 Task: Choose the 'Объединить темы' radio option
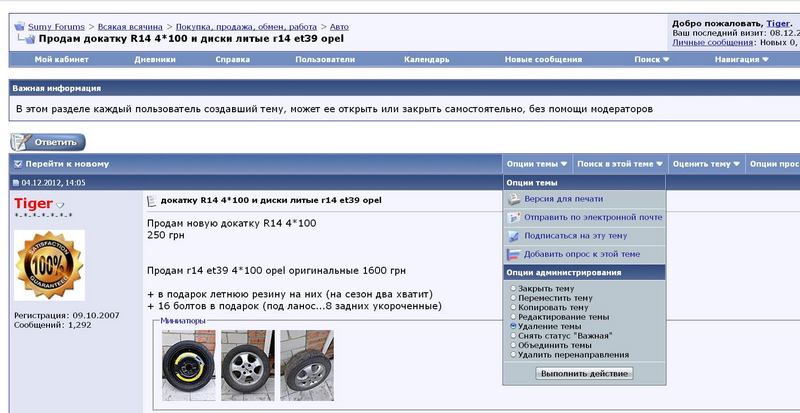(x=514, y=344)
